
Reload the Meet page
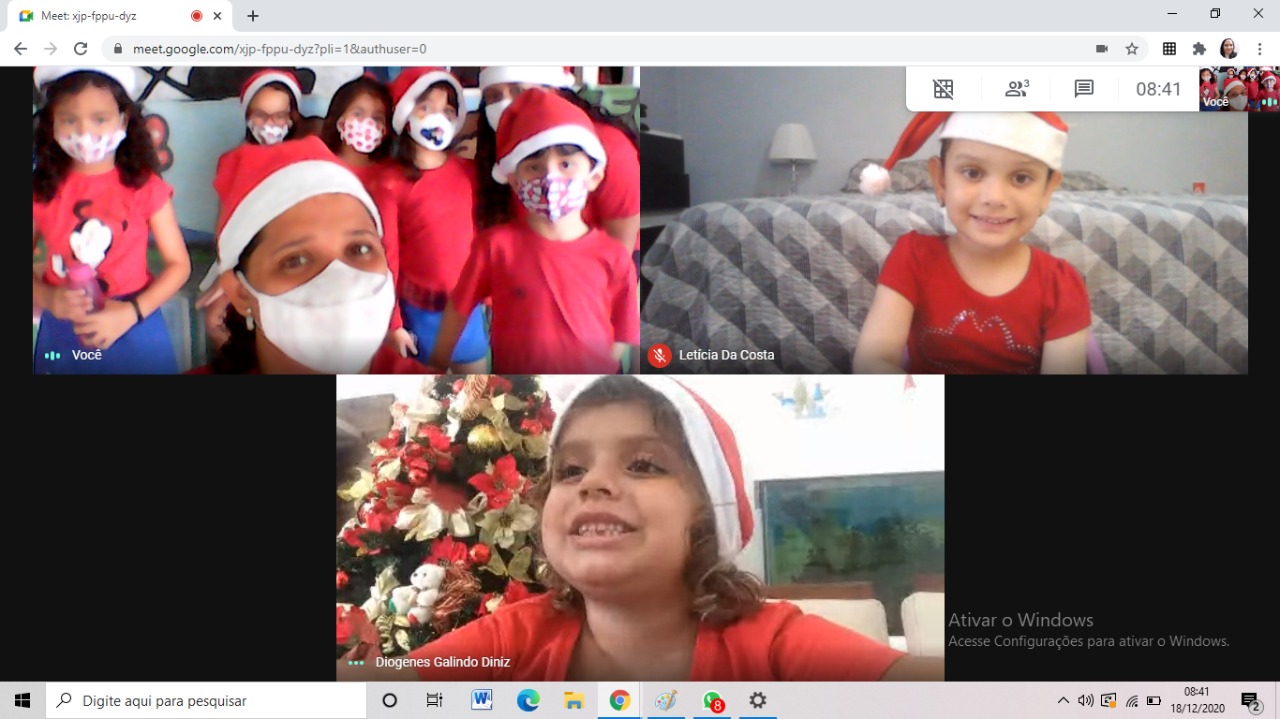[x=81, y=48]
